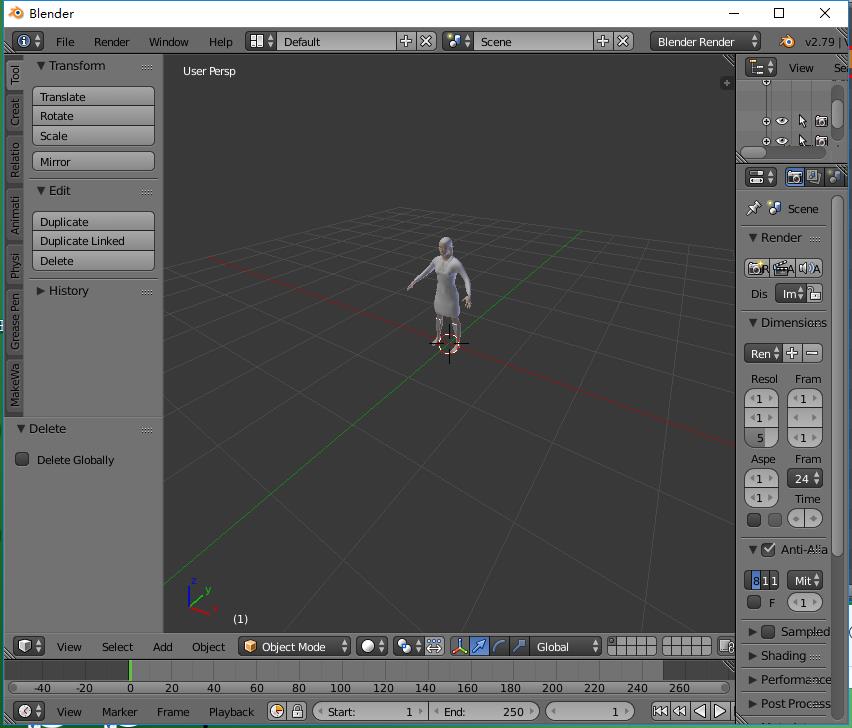Remove render preset with minus button

coord(812,353)
